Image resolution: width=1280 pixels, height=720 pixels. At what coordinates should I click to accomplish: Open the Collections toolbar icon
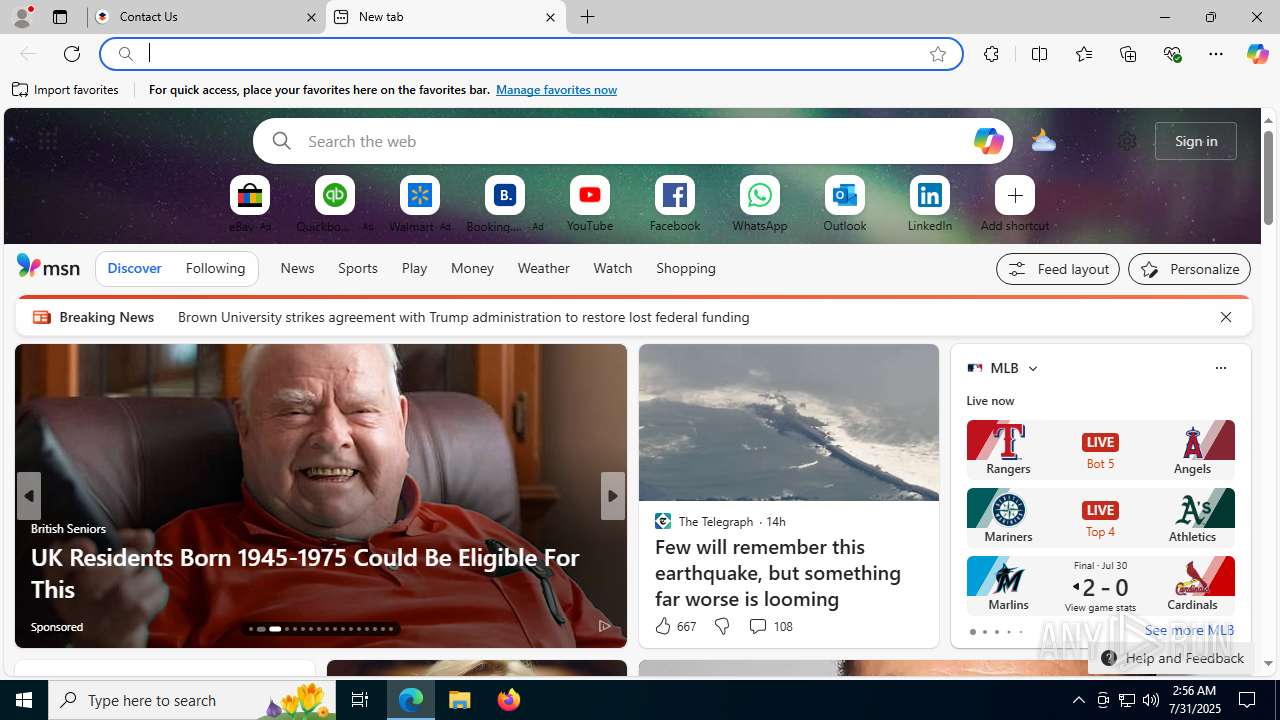click(1128, 54)
